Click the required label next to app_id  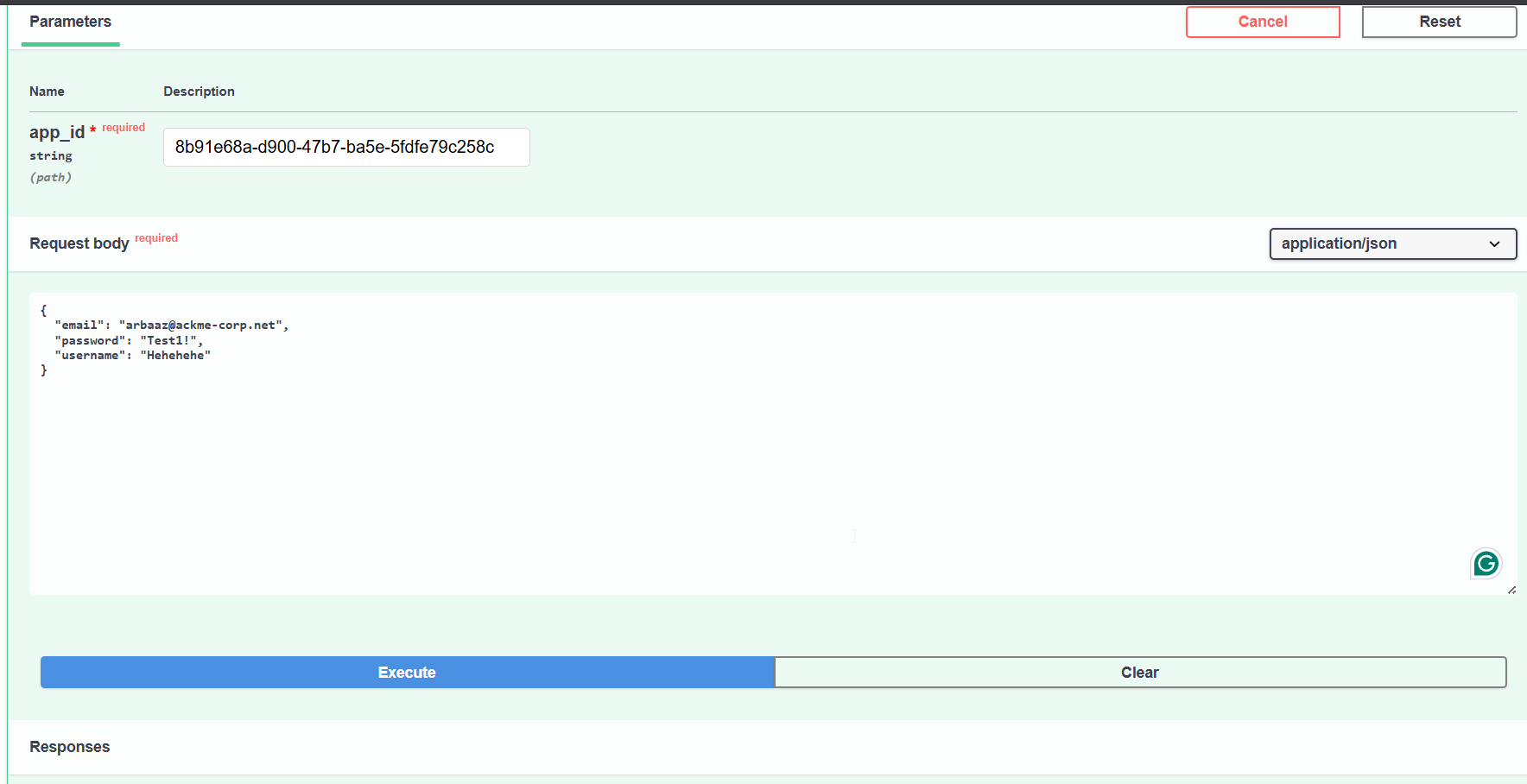pyautogui.click(x=123, y=127)
